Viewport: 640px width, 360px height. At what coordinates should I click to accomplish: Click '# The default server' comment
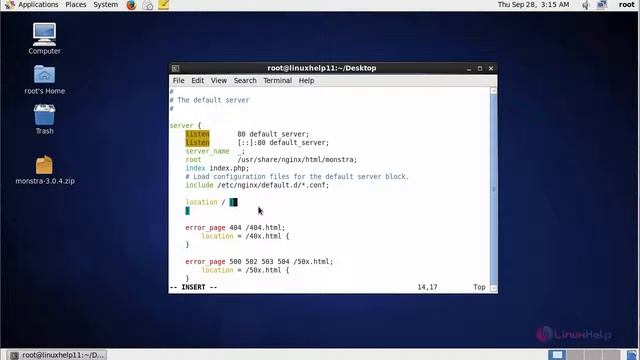coord(209,100)
